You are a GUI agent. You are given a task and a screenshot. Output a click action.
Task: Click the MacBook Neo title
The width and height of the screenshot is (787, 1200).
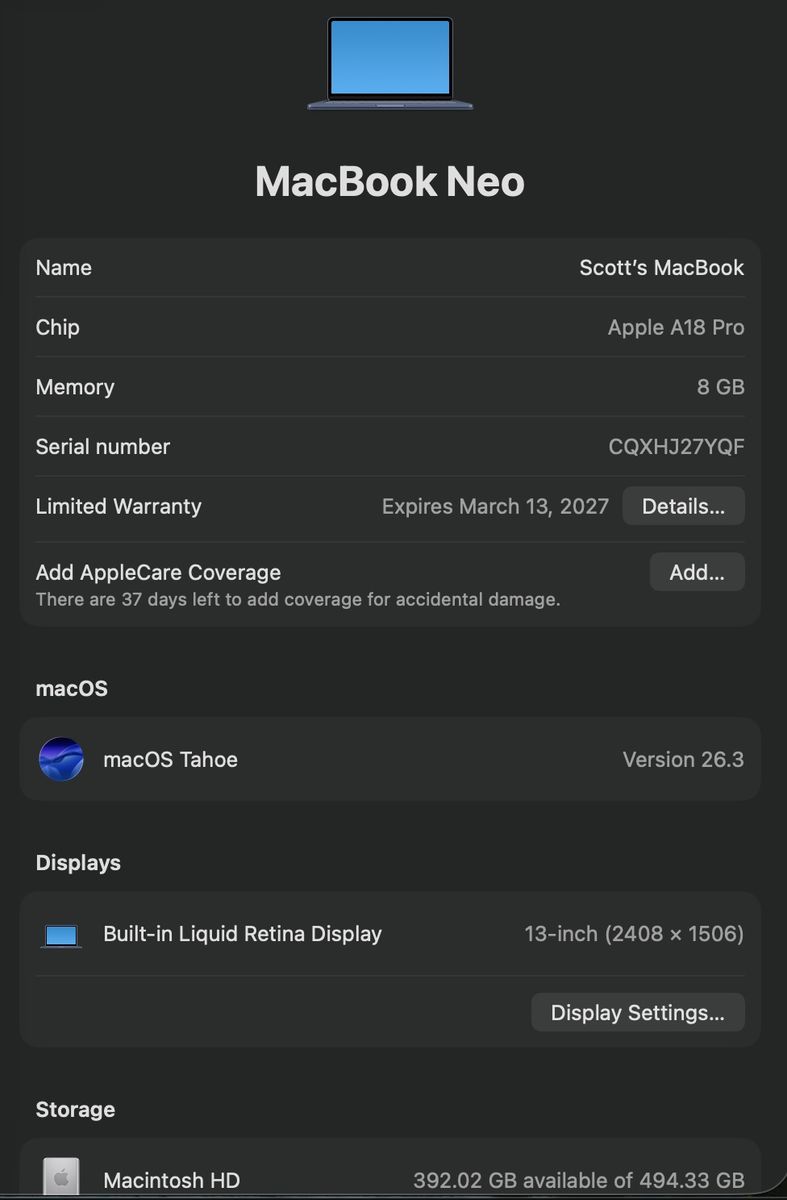(390, 182)
